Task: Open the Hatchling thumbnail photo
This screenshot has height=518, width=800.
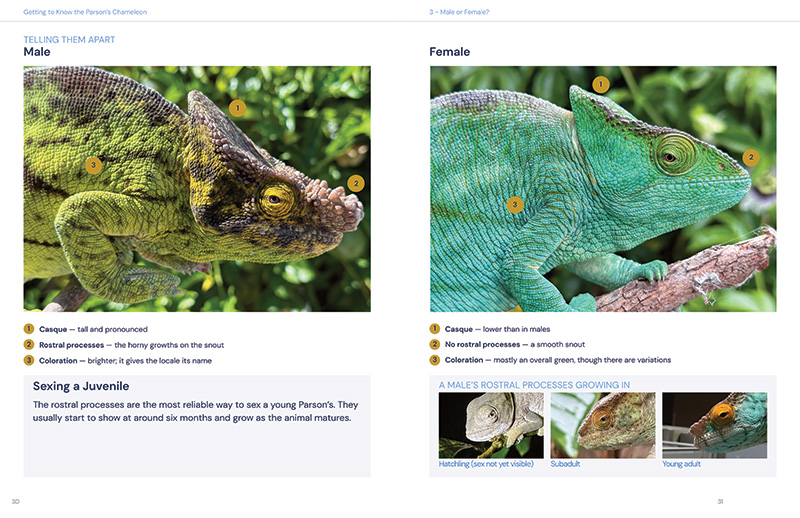Action: pos(491,425)
